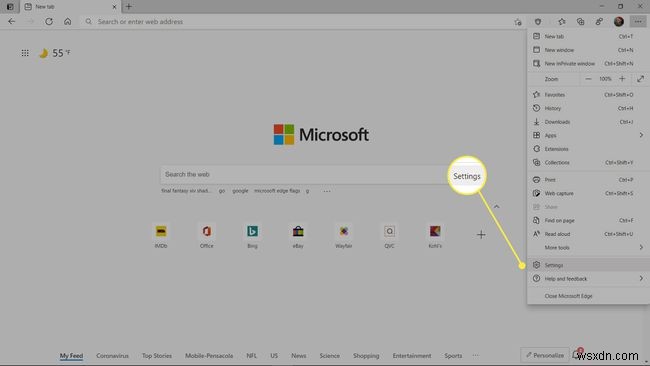Open Favorites toolbar star icon
Screen dimensions: 650x366
pyautogui.click(x=562, y=22)
